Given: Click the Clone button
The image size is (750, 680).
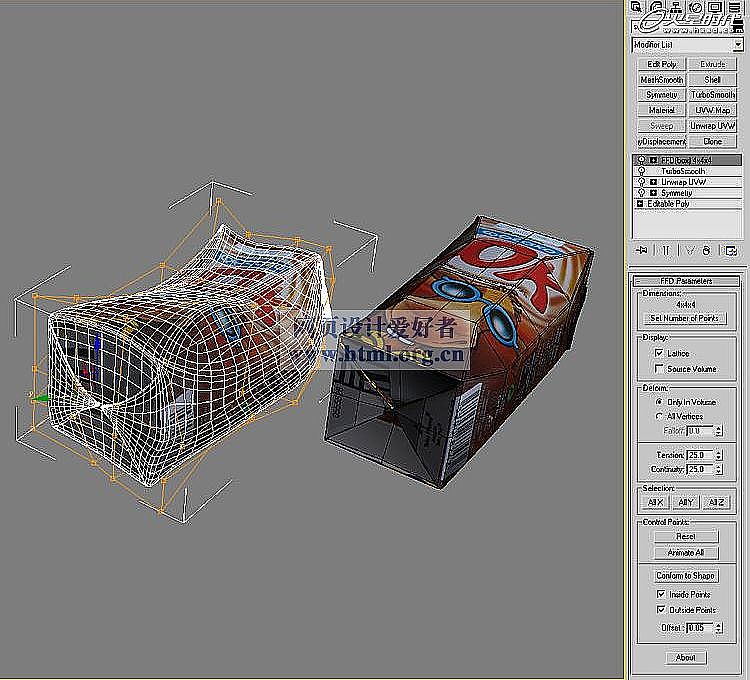Looking at the screenshot, I should [x=713, y=142].
